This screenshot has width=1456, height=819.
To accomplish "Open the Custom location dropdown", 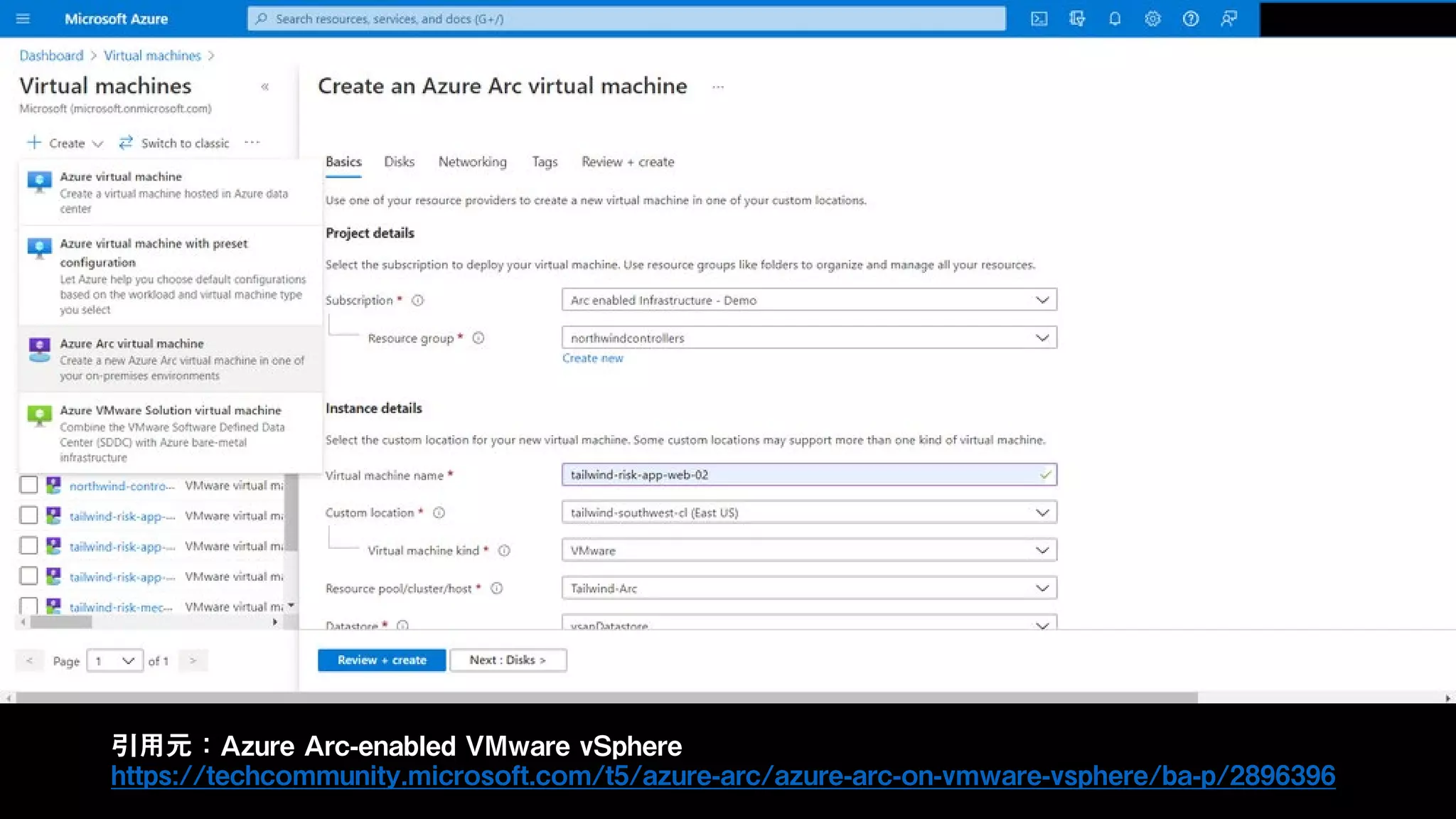I will (809, 513).
